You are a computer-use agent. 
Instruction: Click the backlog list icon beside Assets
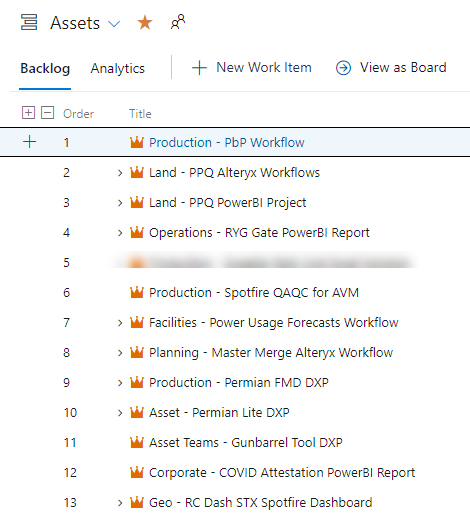pos(29,22)
